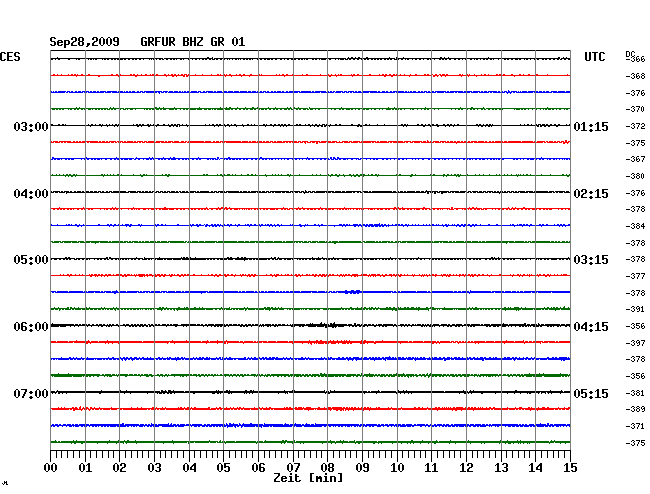Click the 13 minute axis label
Screen dimensions: 650x494
click(x=501, y=468)
